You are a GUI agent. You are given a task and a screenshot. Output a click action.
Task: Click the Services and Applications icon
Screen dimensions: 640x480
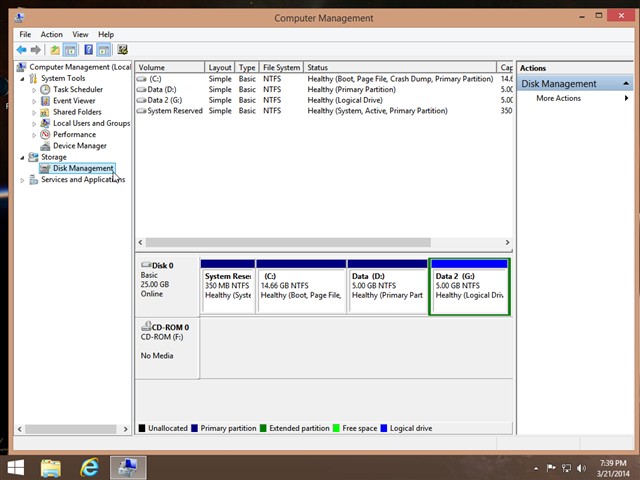(x=33, y=180)
